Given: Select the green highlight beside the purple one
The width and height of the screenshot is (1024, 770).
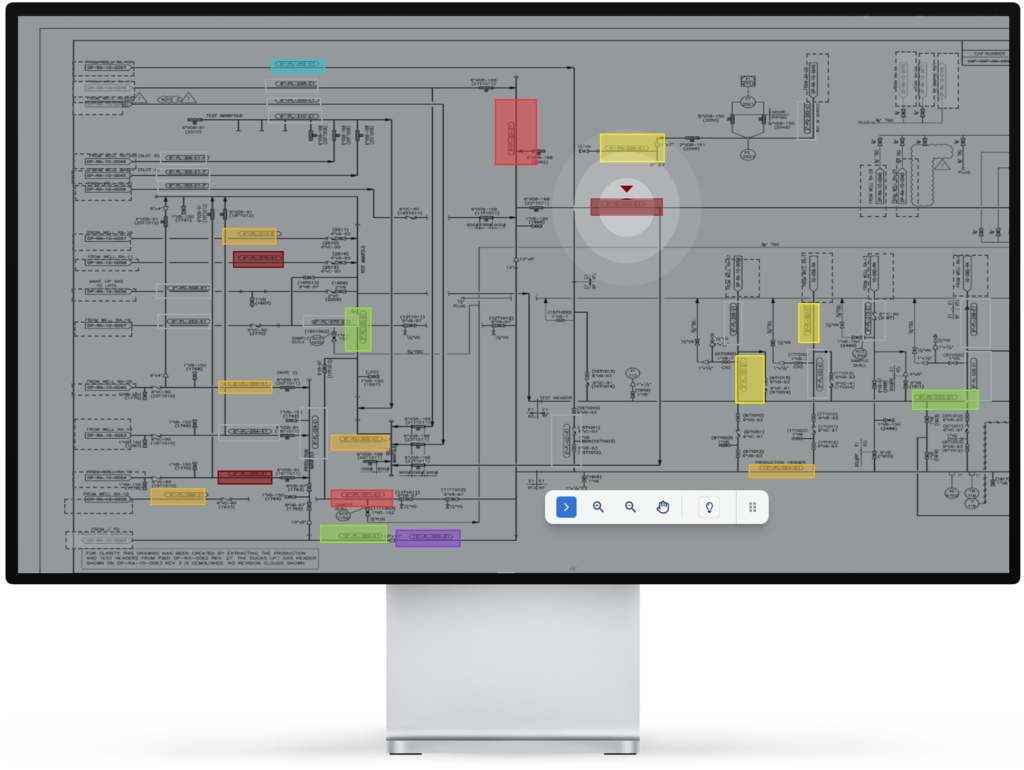Looking at the screenshot, I should (x=354, y=534).
